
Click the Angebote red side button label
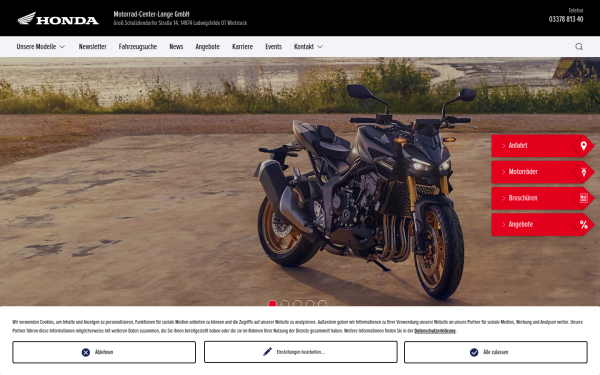pos(520,225)
